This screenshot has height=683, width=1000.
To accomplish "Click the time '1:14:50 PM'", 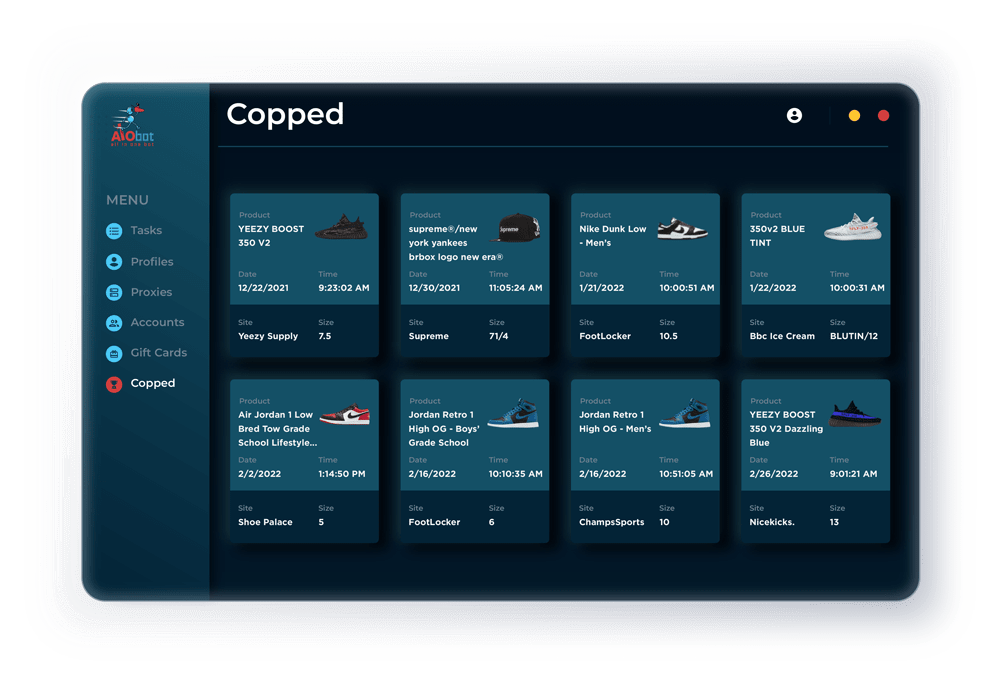I will [x=342, y=474].
